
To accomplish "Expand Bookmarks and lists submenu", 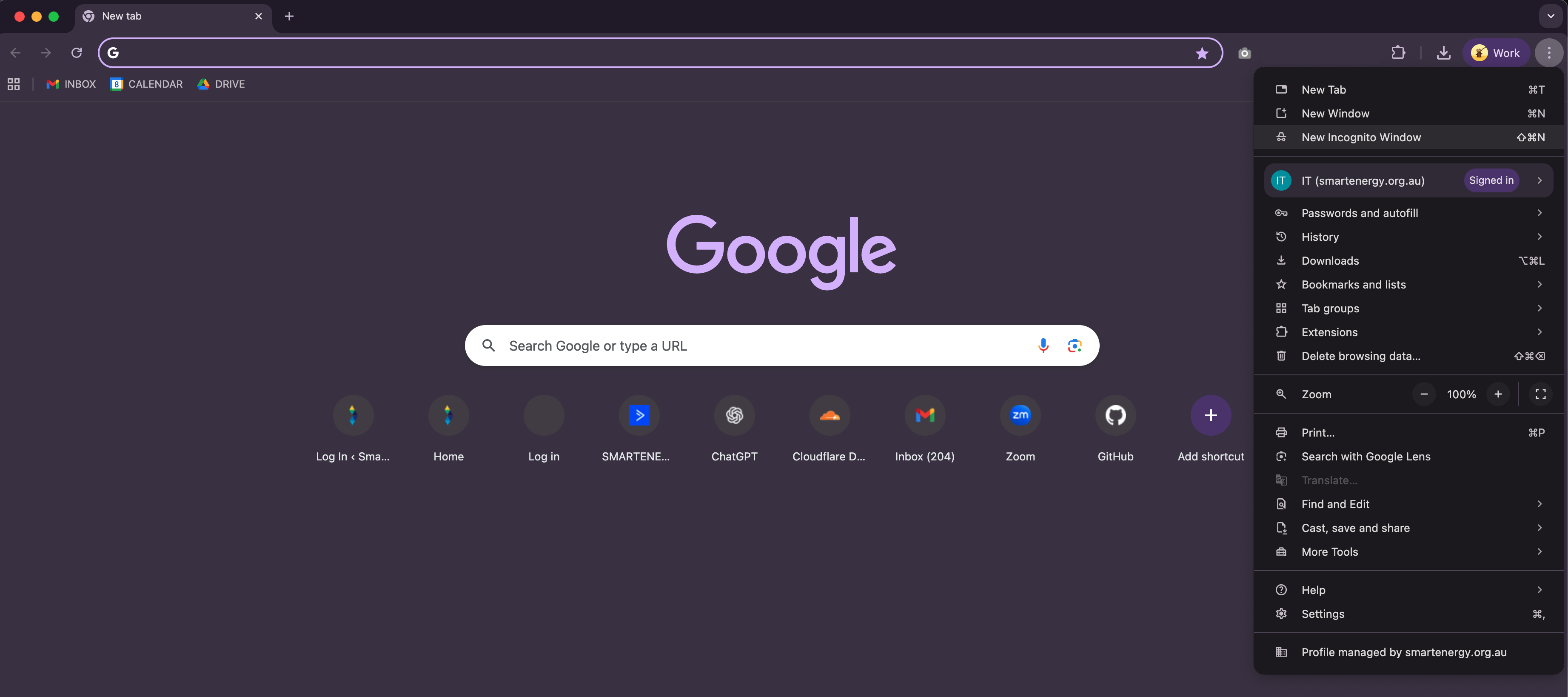I will 1408,284.
